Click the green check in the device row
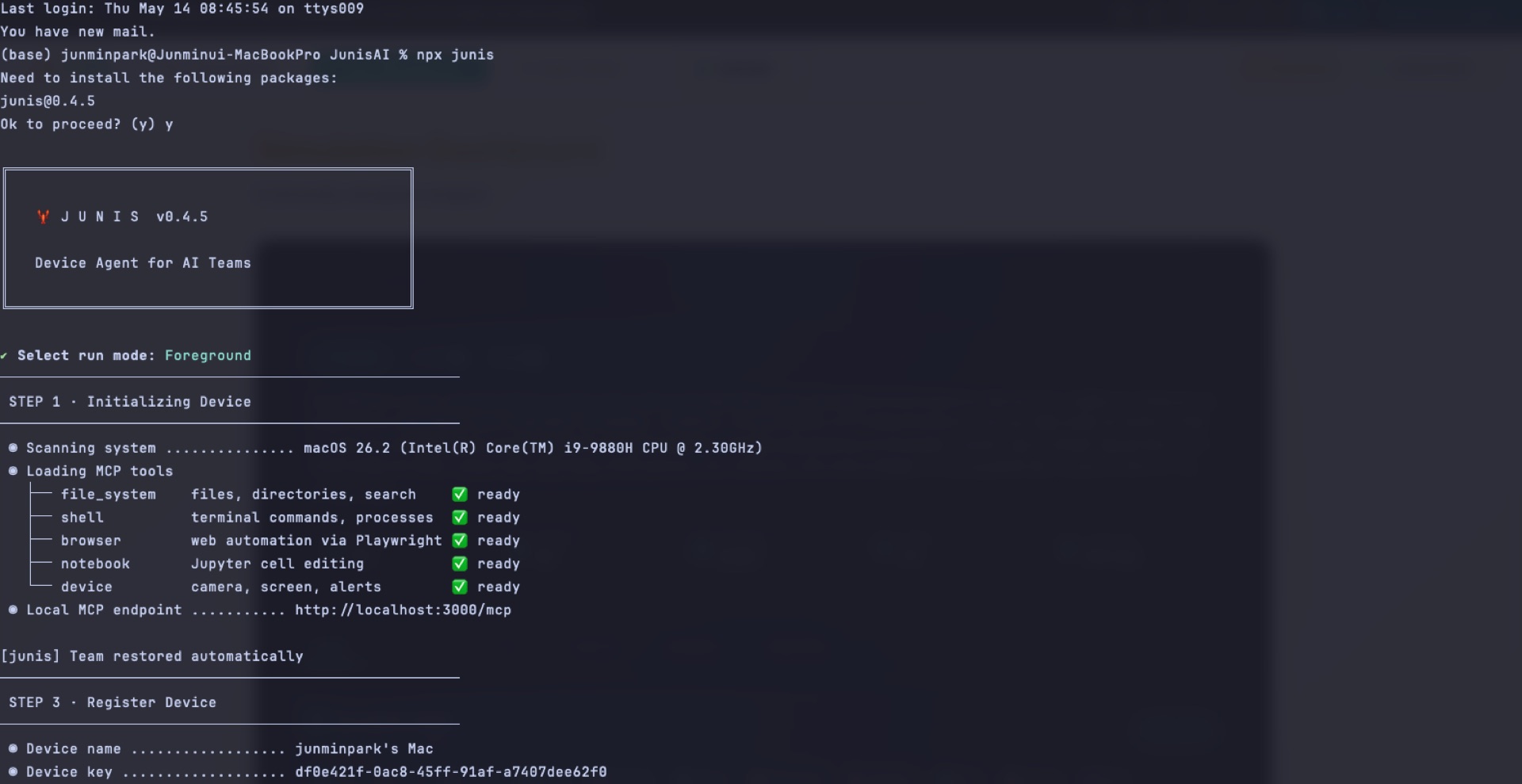 460,587
